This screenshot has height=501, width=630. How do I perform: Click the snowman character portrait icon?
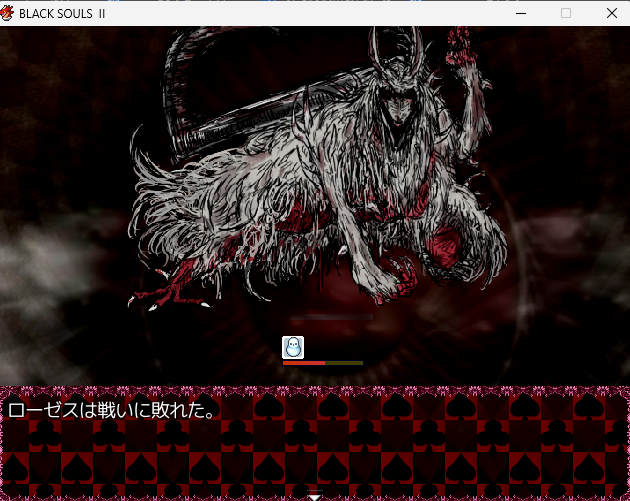point(293,348)
